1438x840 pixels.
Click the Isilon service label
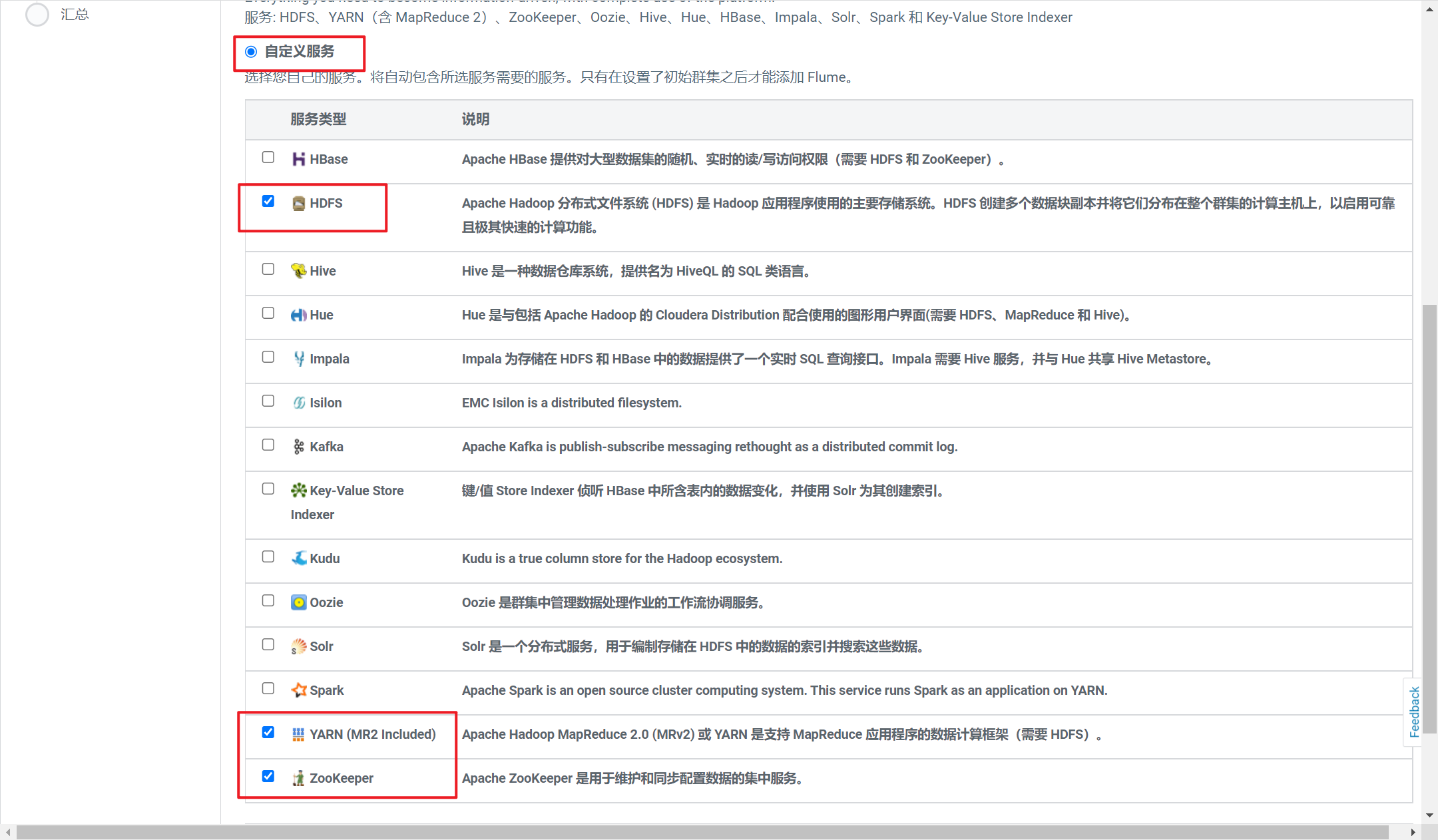click(x=326, y=403)
